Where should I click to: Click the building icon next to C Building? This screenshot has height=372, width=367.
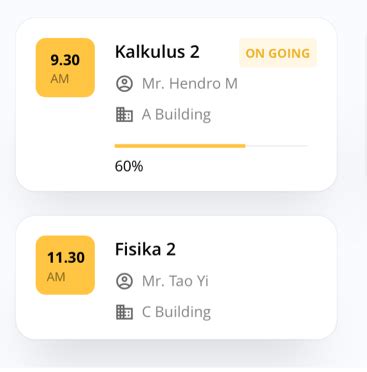[x=124, y=312]
